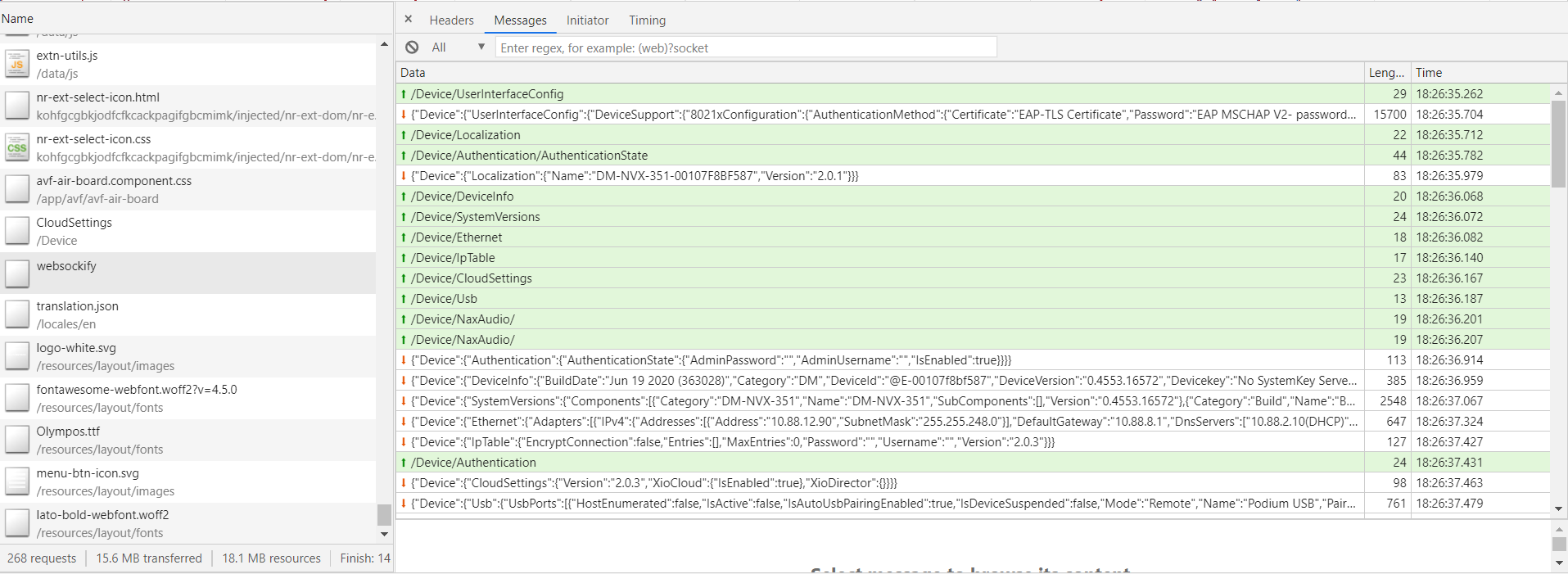Select the /Device/UserInterfaceConfig sent message
Viewport: 1568px width, 574px height.
880,94
